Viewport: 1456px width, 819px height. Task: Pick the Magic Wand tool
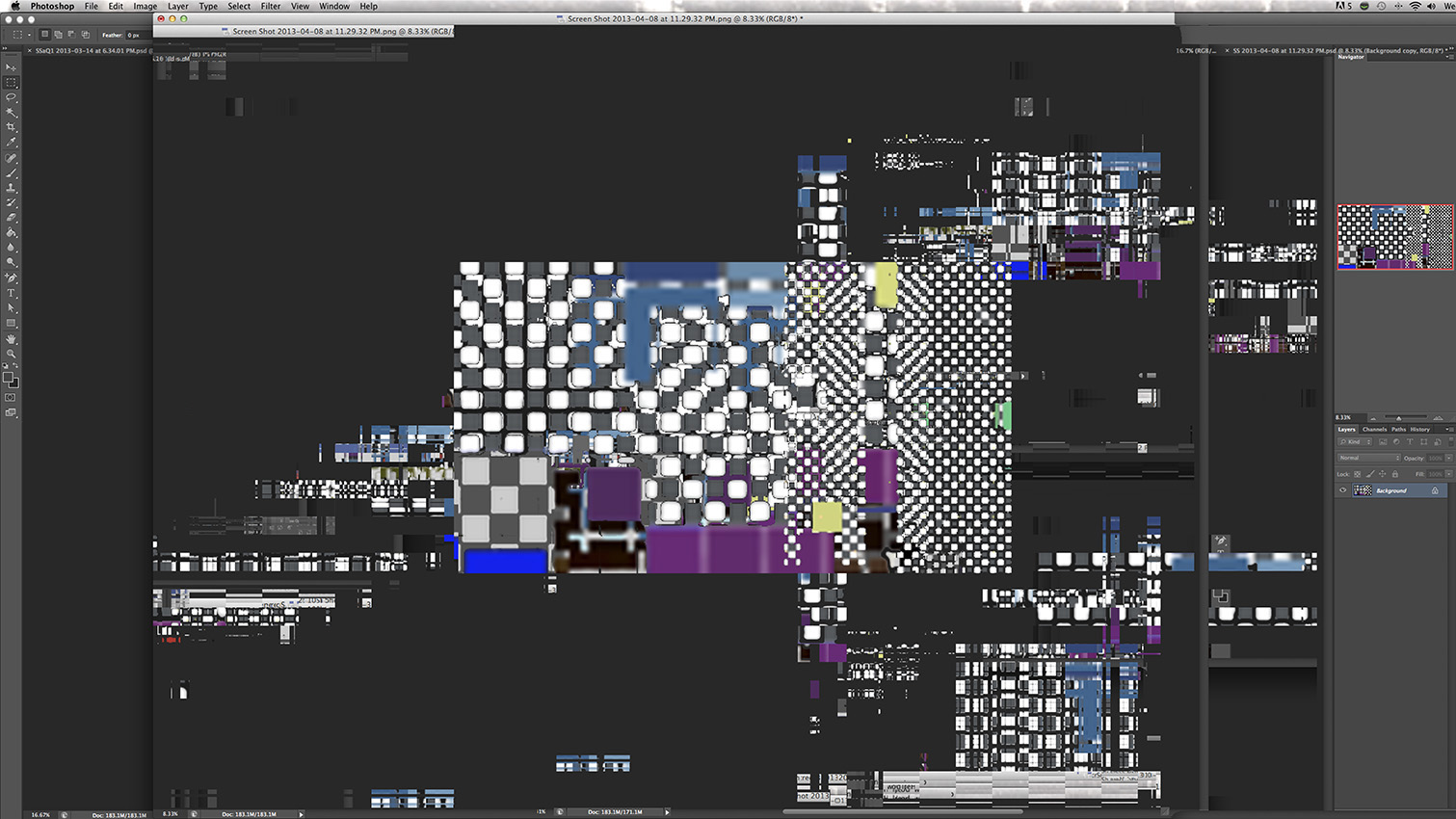[11, 113]
